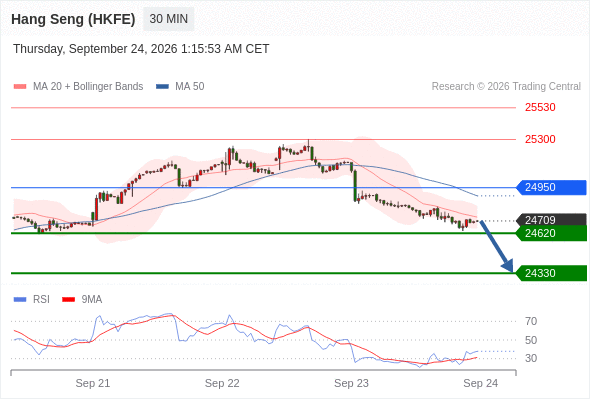Click the Thursday, September 24, 2026 timestamp

click(x=141, y=49)
